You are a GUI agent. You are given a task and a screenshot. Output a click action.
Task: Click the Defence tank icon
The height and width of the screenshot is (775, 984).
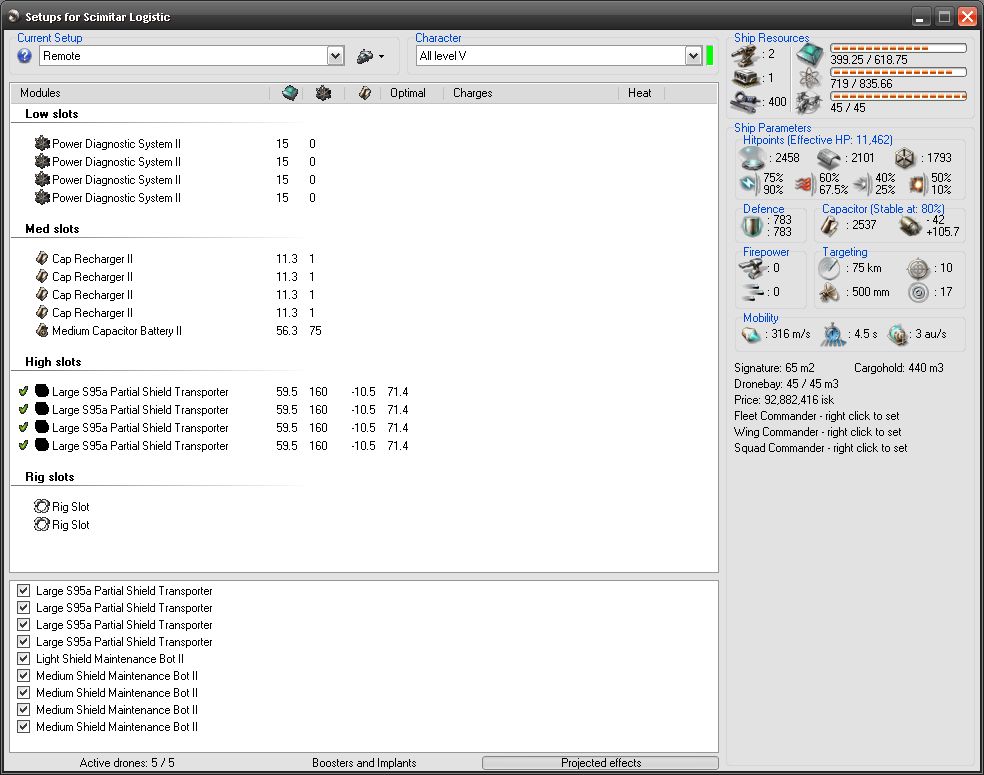752,226
